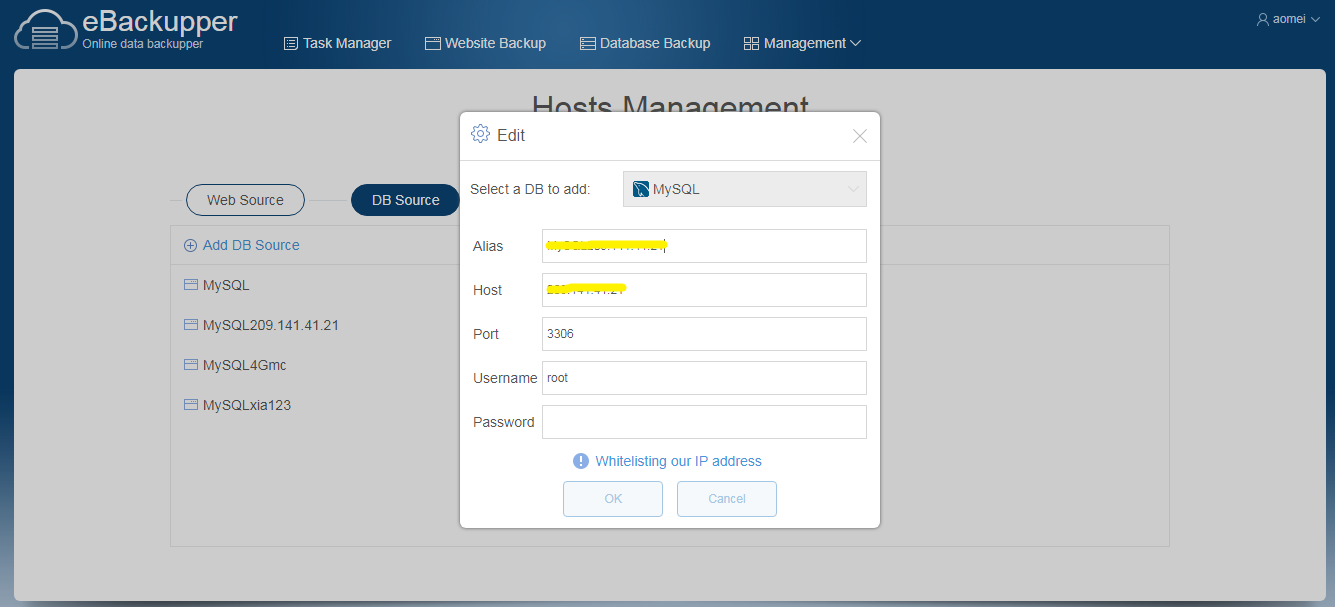Click the eBackupper brand name text
1335x607 pixels.
[x=160, y=21]
